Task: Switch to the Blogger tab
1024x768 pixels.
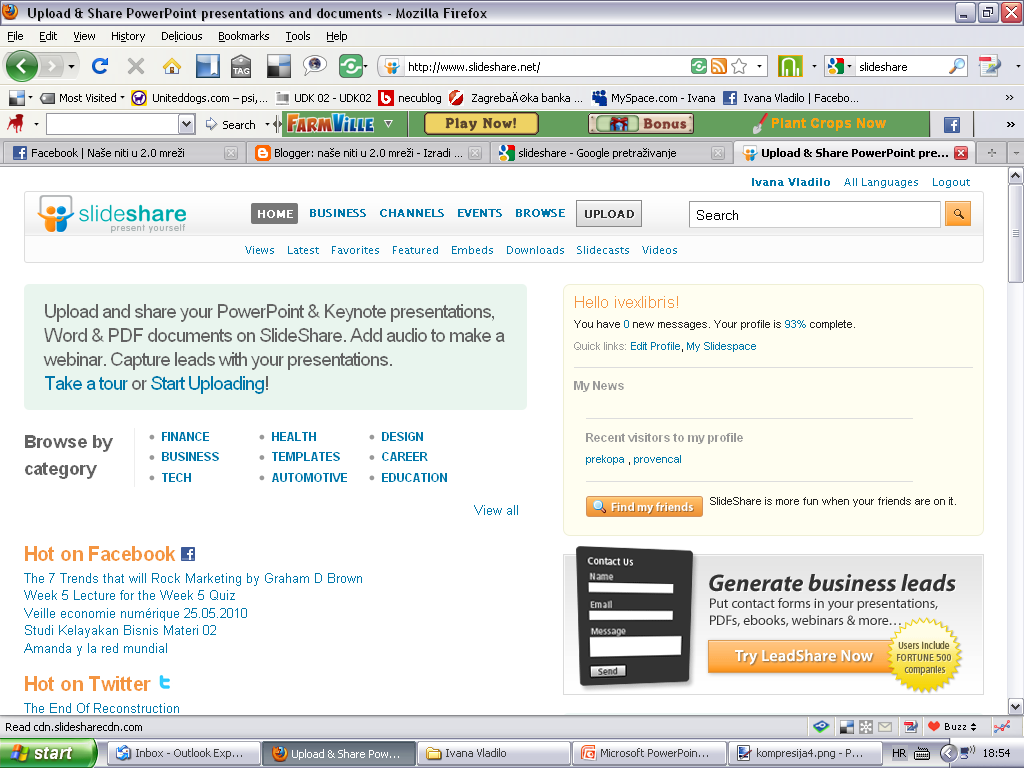Action: coord(369,153)
